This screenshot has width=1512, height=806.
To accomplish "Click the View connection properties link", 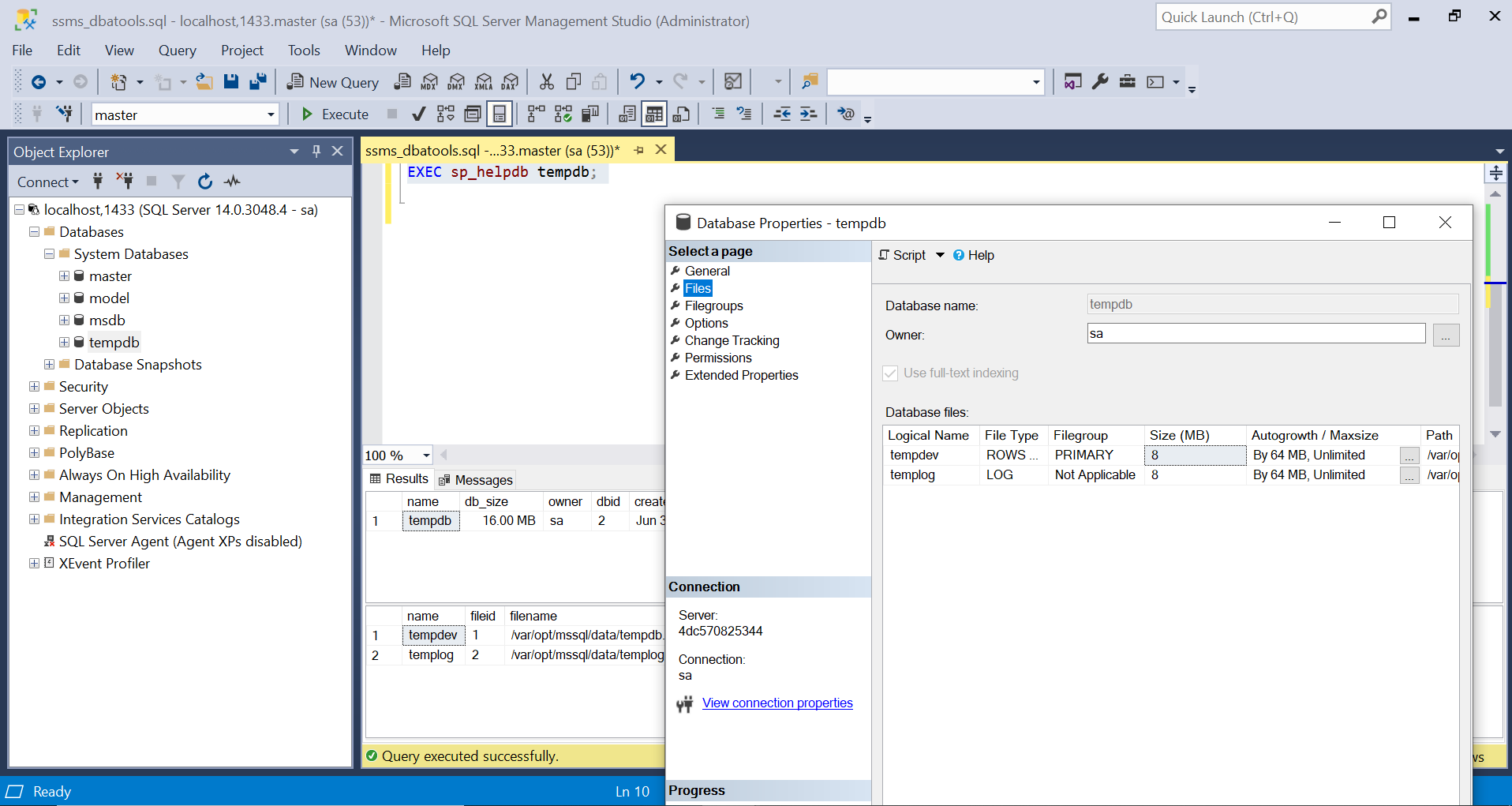I will point(777,703).
